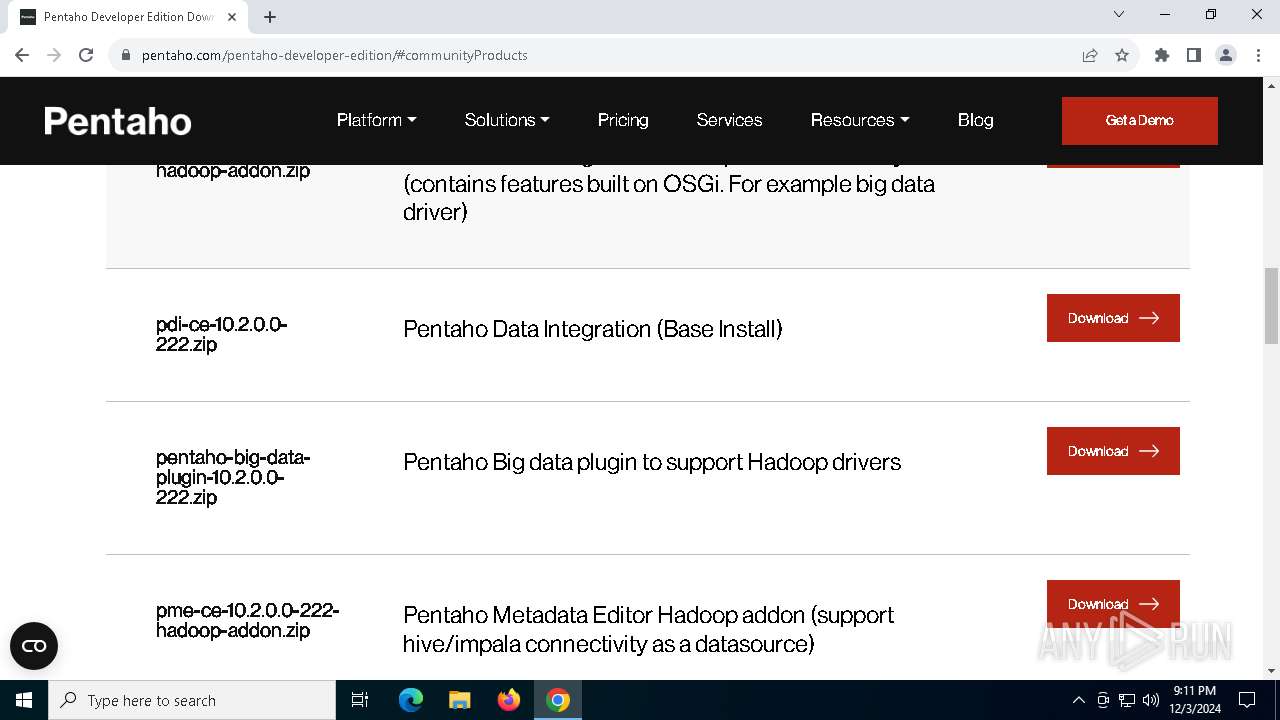Screen dimensions: 1280x720
Task: Click the Get a Demo button
Action: pos(1139,120)
